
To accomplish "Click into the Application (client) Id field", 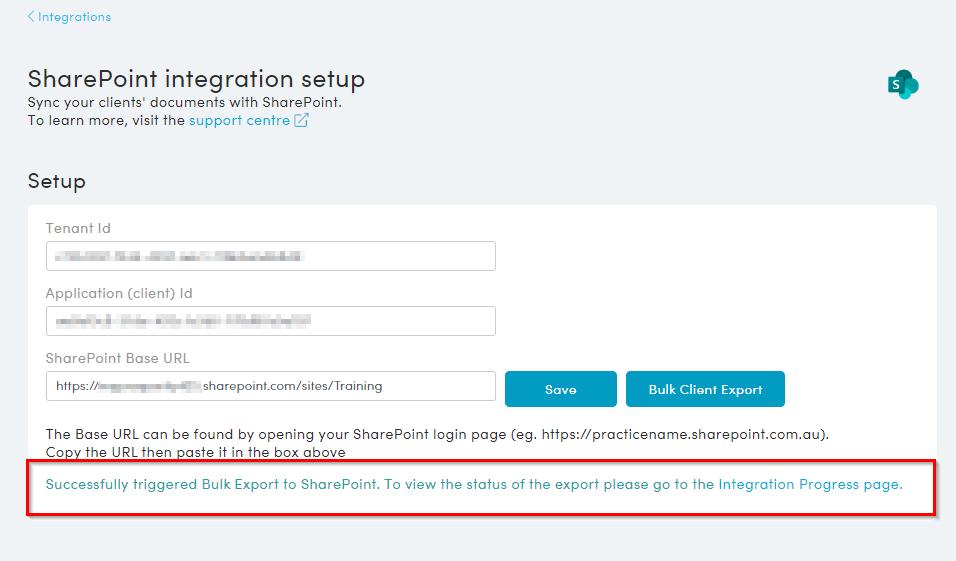I will coord(271,321).
